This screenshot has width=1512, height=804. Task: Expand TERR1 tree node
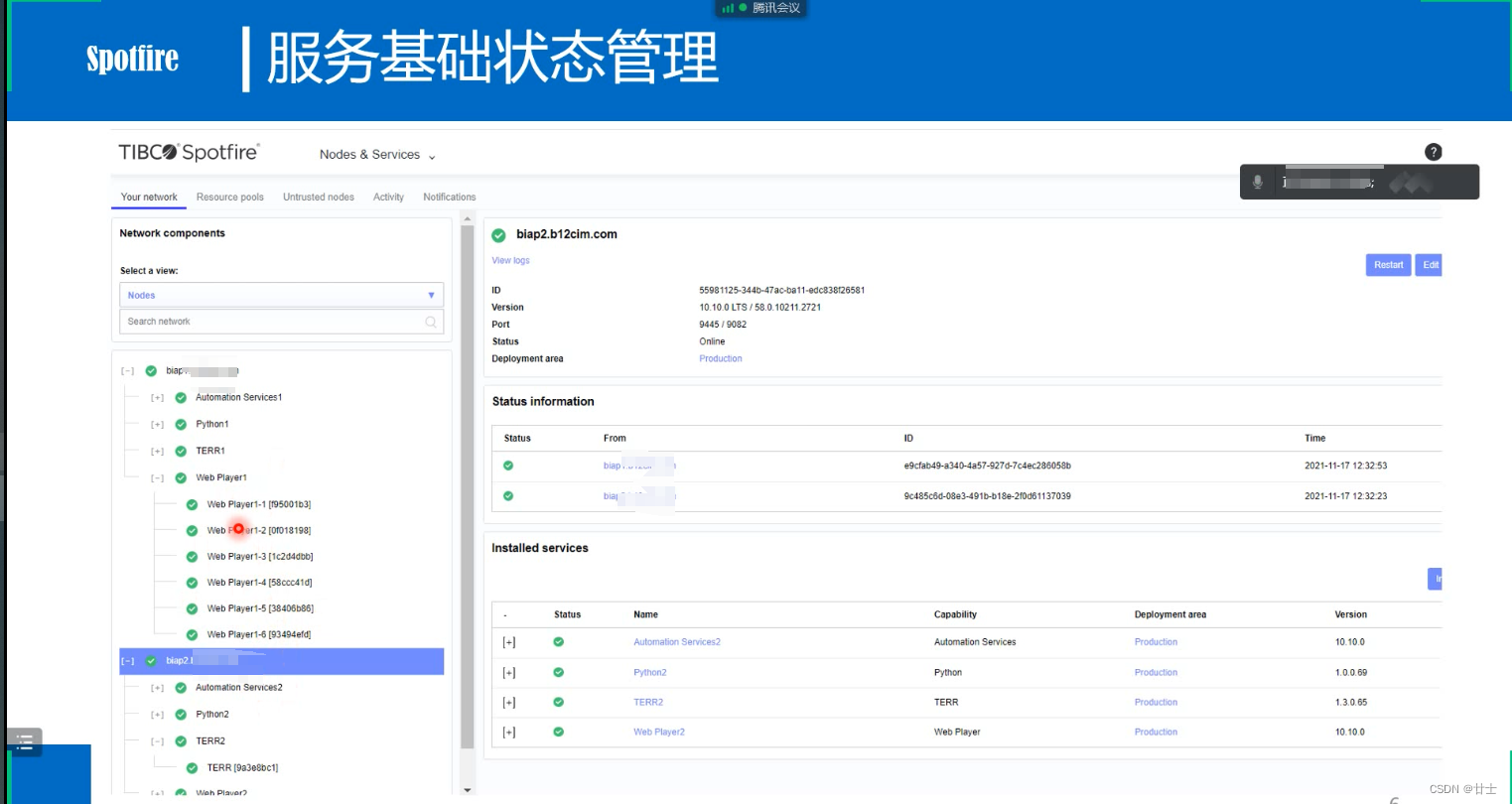157,452
